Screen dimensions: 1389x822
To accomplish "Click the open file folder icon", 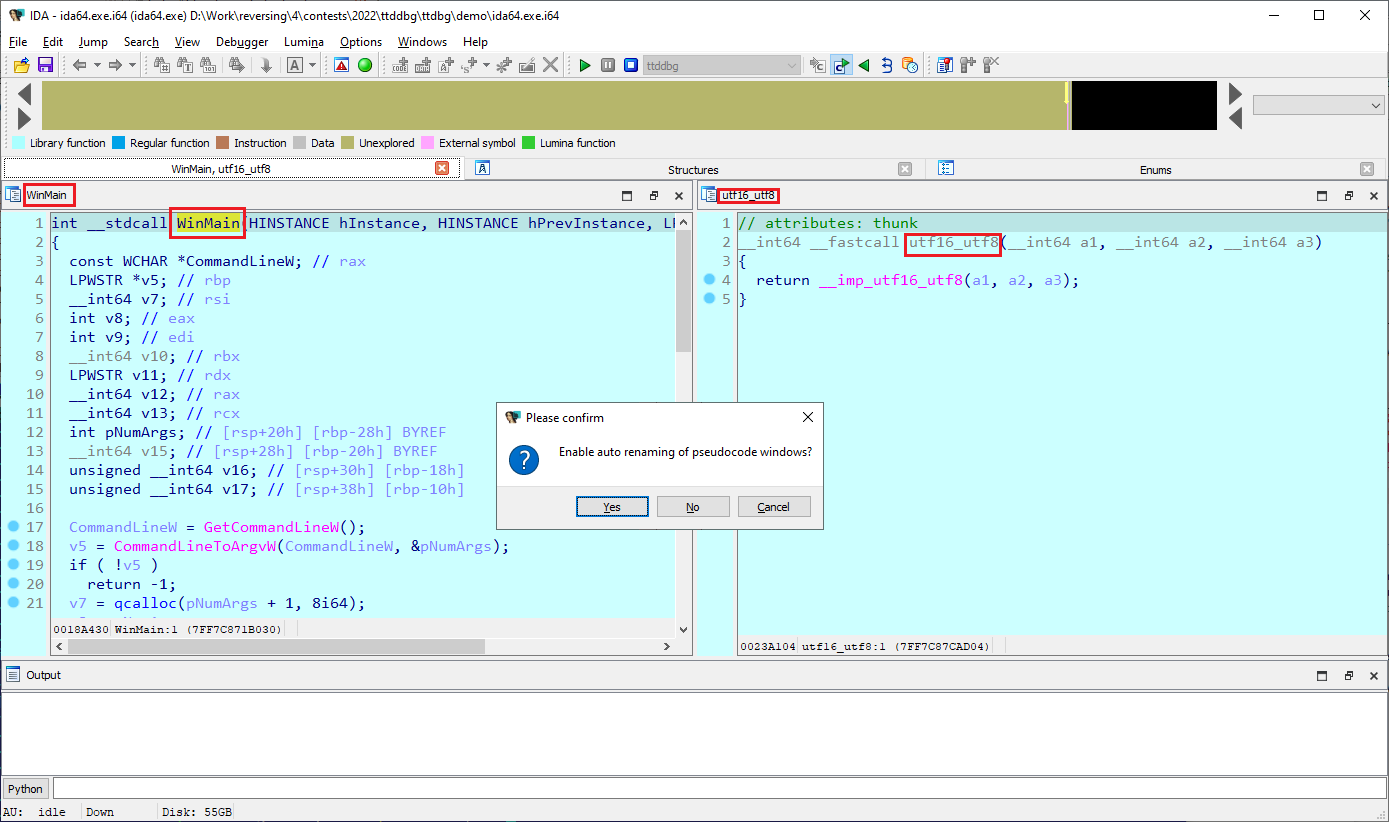I will 21,65.
